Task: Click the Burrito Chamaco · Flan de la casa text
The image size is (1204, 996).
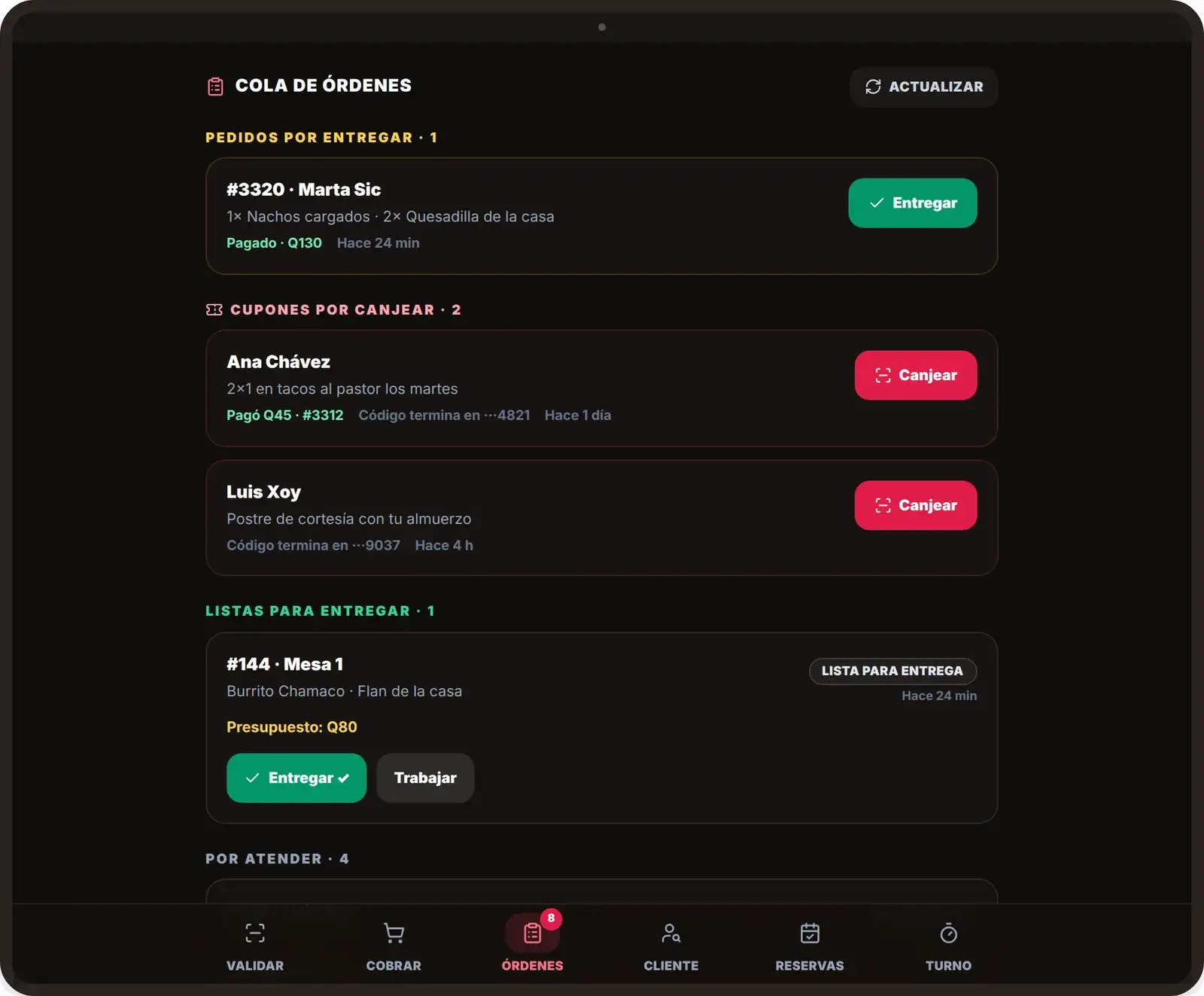Action: point(344,691)
